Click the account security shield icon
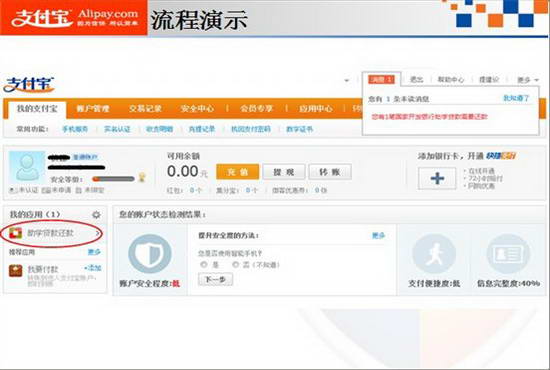Viewport: 550px width, 370px height. 150,254
